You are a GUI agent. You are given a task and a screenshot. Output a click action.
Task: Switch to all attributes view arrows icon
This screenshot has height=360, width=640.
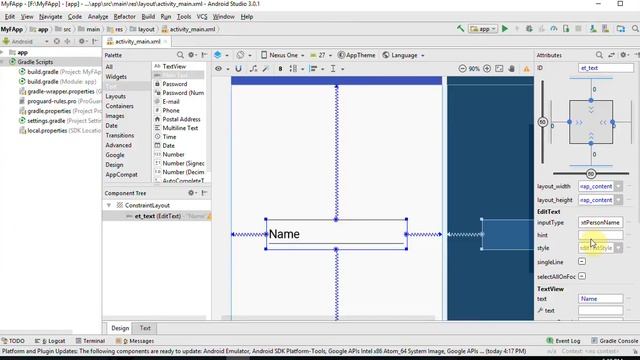click(x=611, y=55)
